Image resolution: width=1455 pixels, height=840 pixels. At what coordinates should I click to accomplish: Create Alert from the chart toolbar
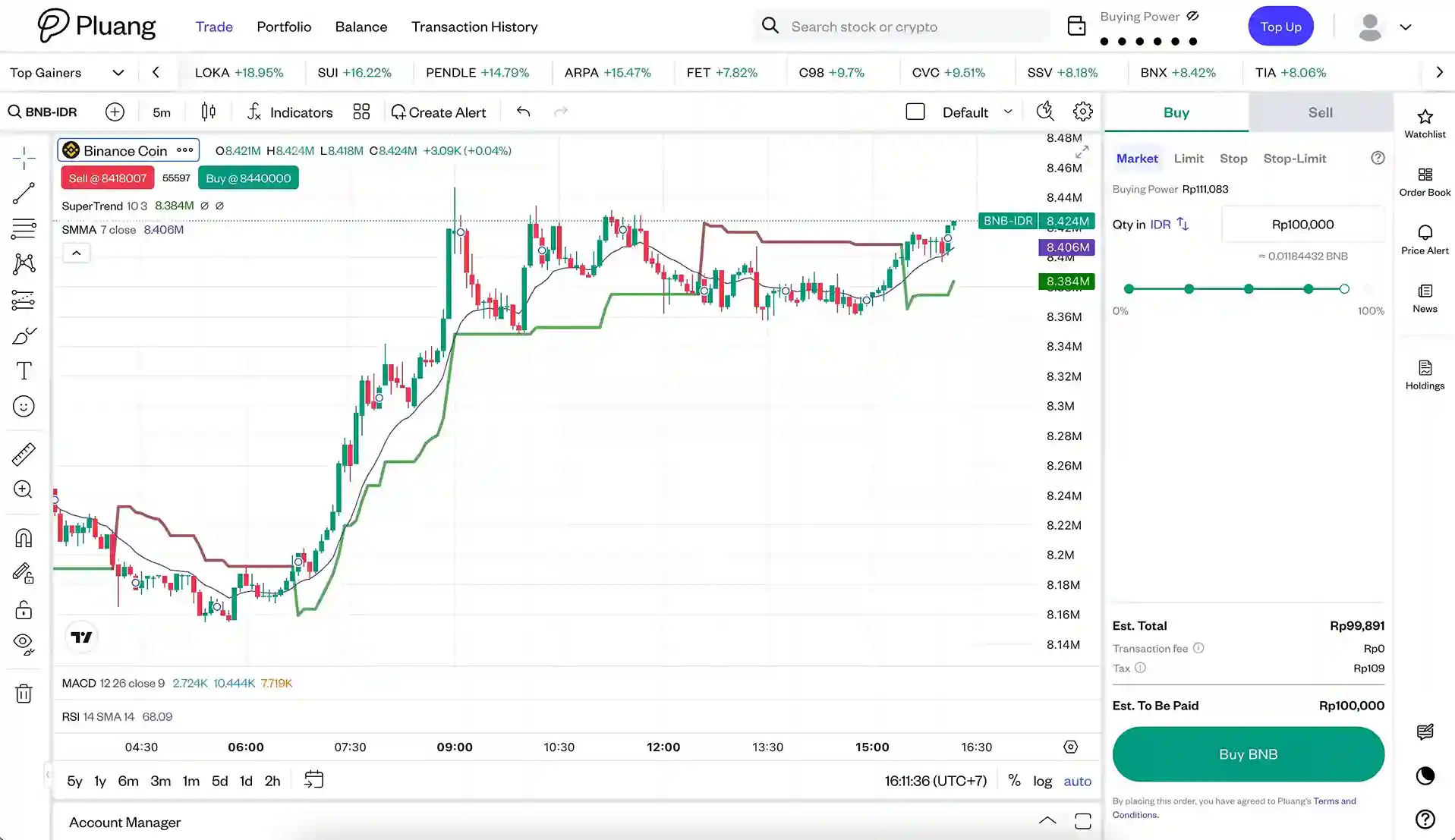click(438, 112)
